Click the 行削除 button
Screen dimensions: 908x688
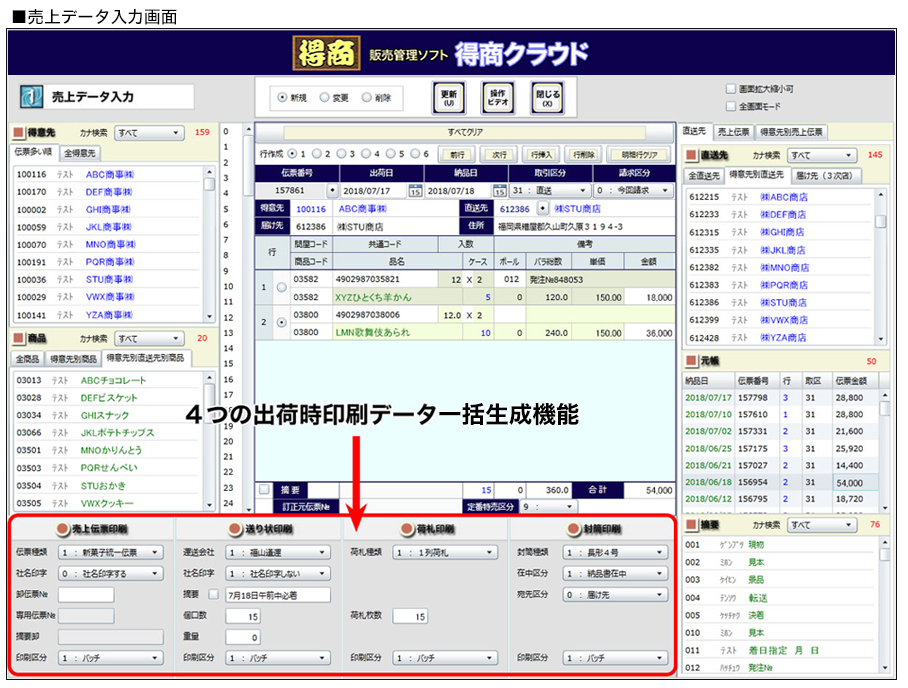pos(583,155)
